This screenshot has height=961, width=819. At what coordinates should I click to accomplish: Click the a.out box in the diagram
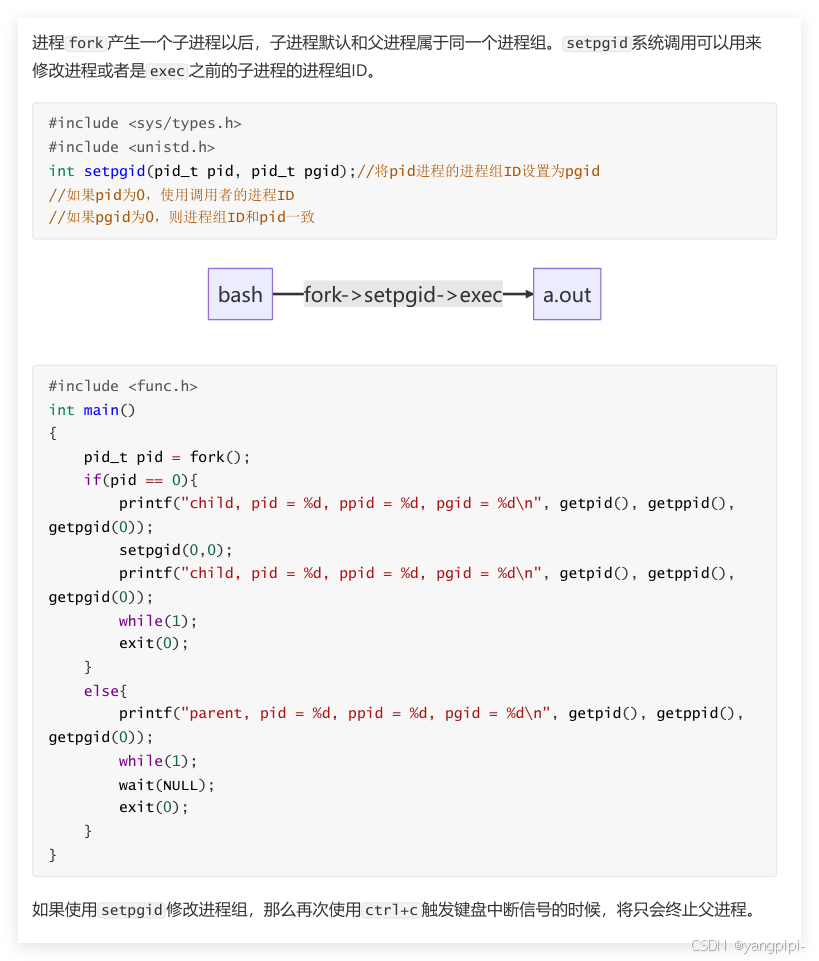tap(567, 294)
